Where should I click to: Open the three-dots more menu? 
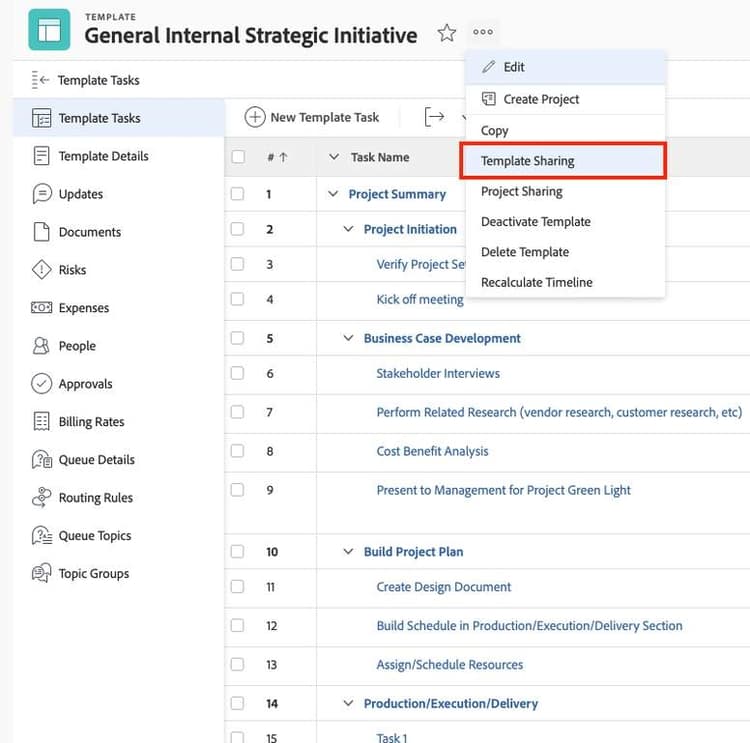coord(483,32)
